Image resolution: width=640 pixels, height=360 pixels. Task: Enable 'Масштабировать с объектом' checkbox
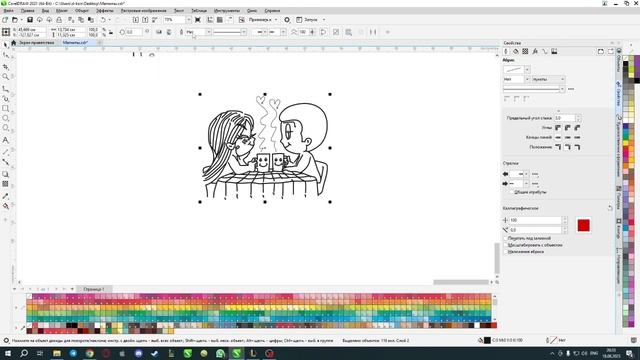coord(505,245)
